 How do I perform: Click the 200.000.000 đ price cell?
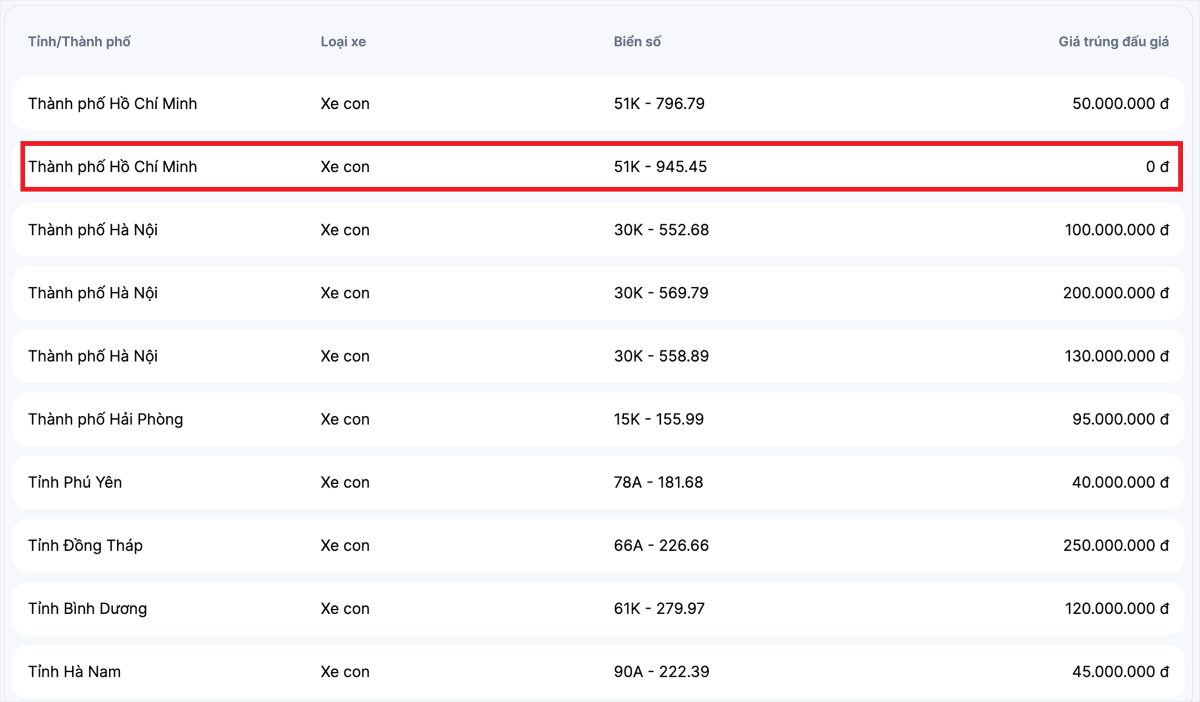tap(1116, 293)
